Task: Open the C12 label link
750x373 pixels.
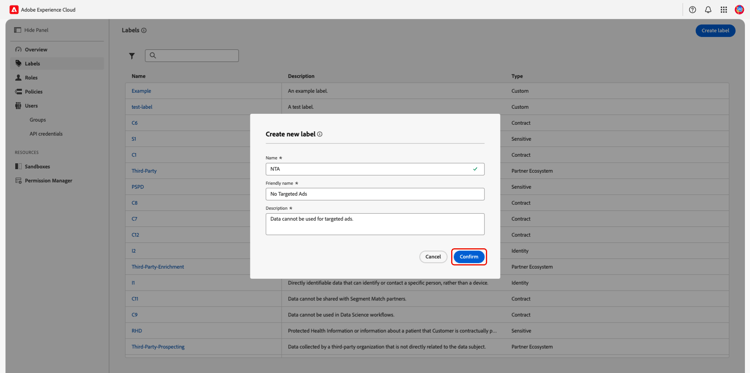Action: coord(135,235)
